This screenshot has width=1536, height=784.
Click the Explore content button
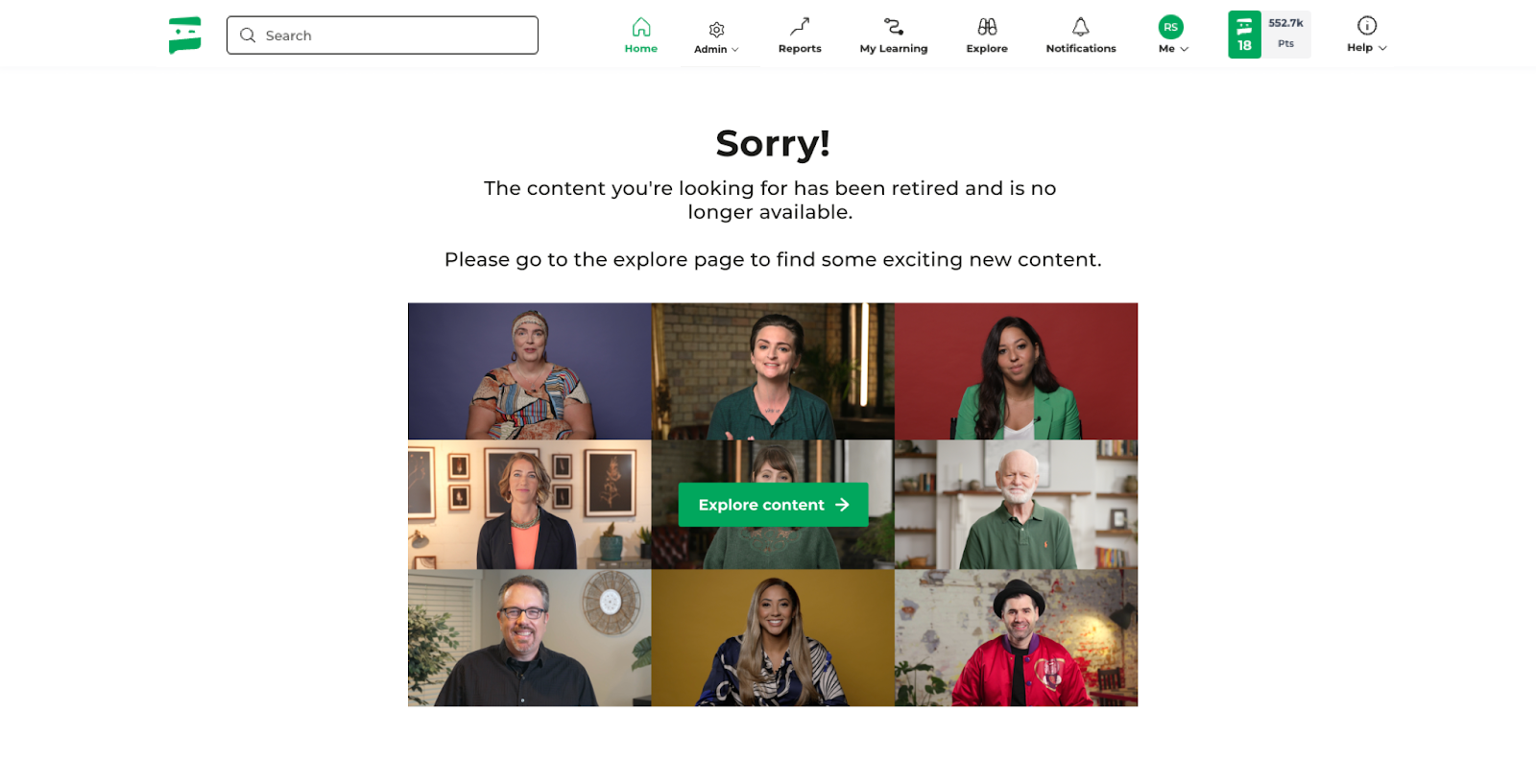point(773,505)
